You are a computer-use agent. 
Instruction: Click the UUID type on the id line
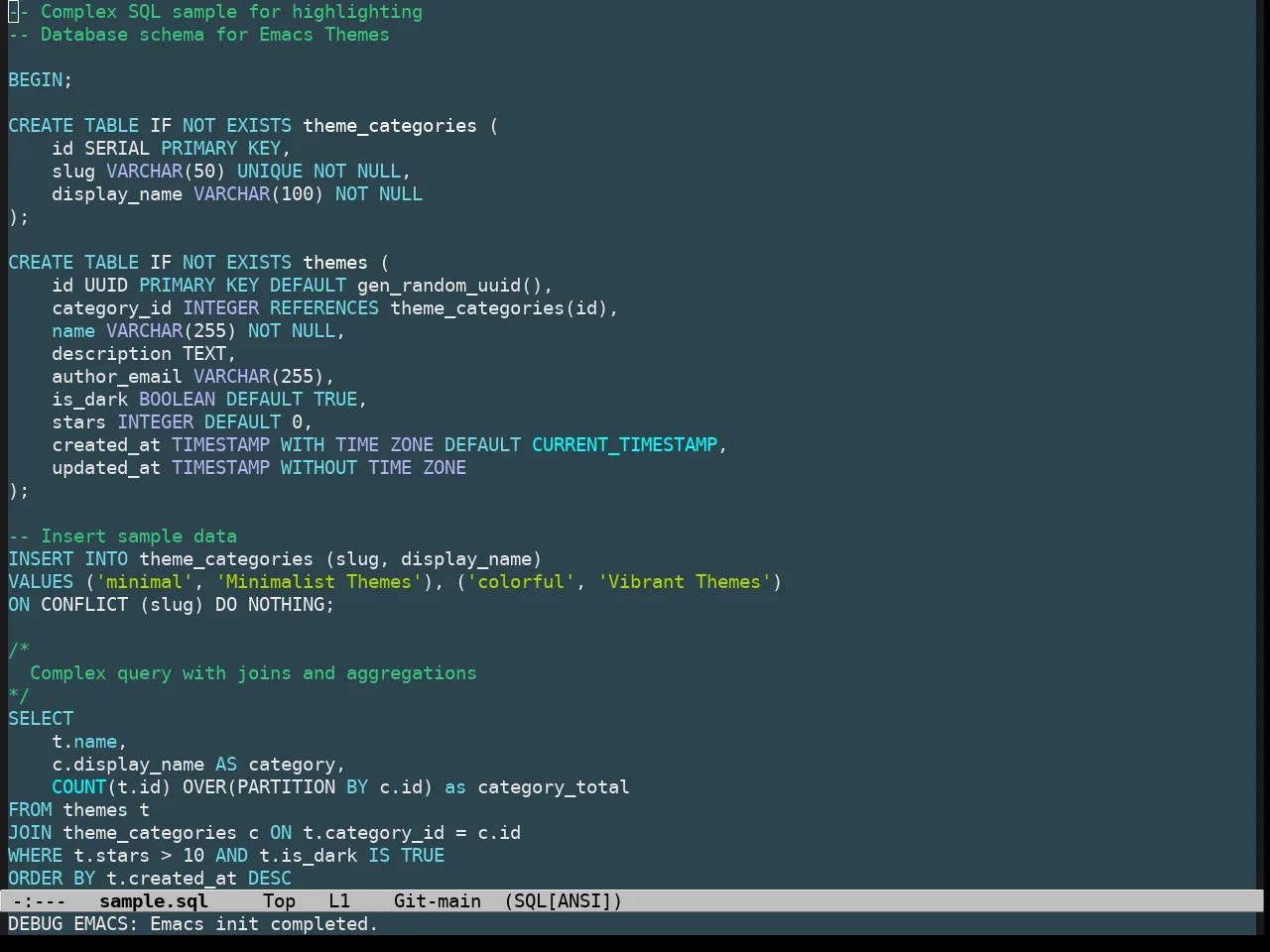point(106,286)
